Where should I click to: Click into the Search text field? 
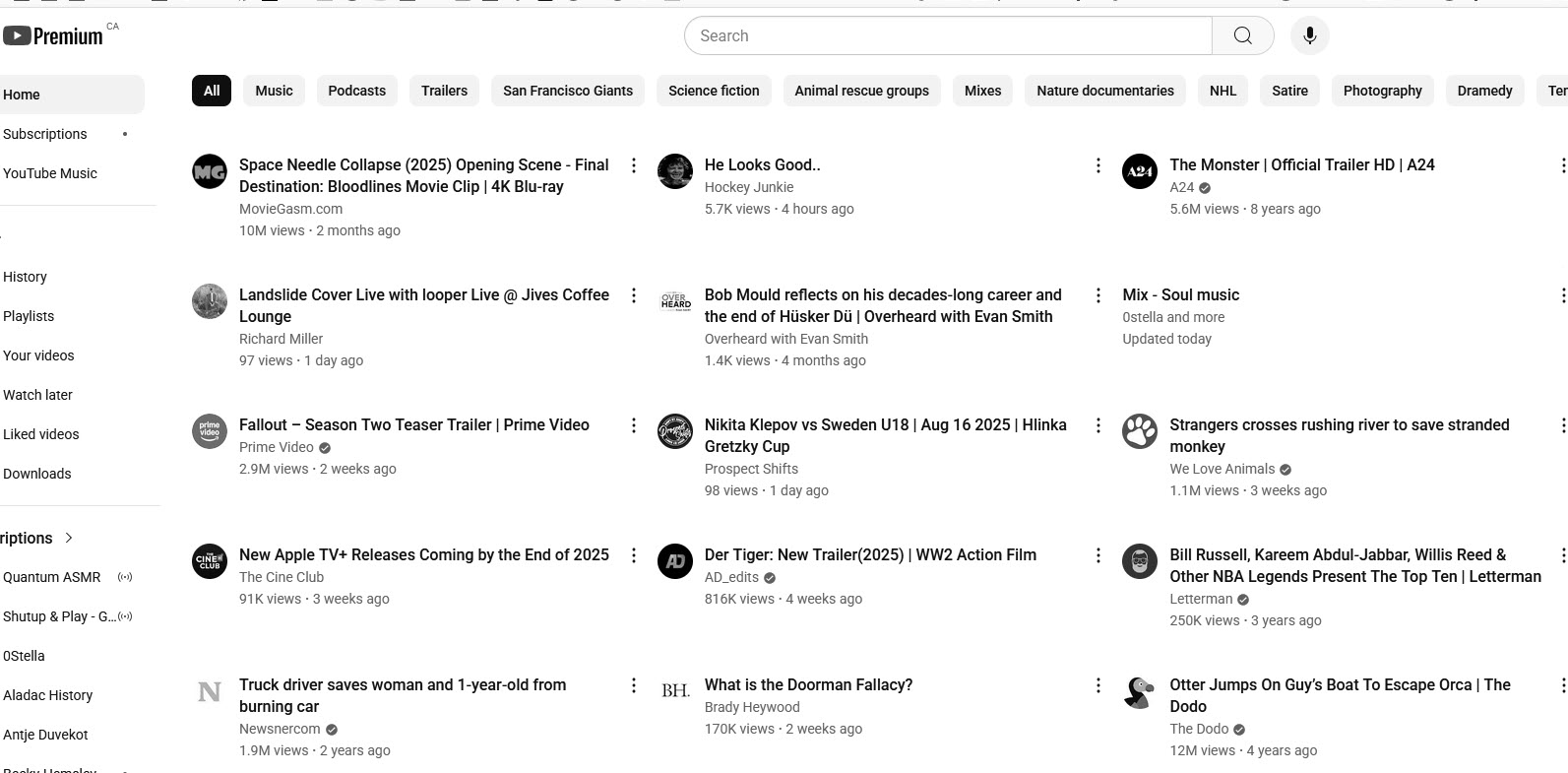click(947, 35)
